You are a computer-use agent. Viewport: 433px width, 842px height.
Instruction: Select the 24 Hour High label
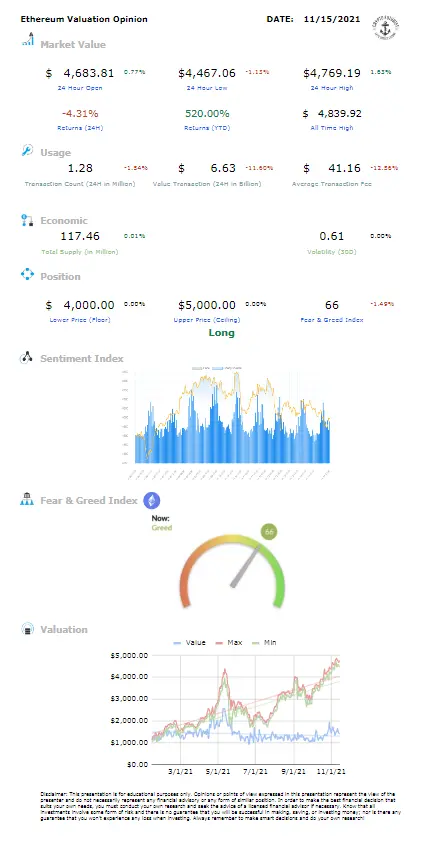click(x=331, y=88)
